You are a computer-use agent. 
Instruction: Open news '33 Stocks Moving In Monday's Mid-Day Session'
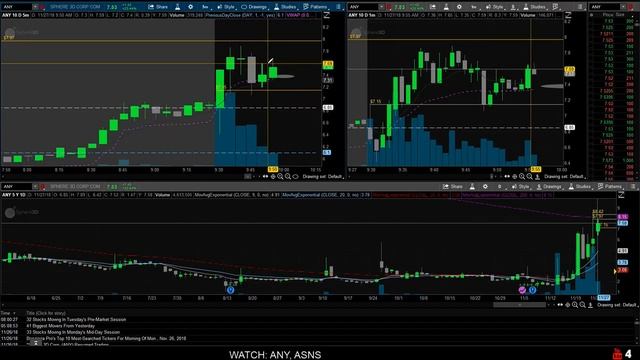[73, 332]
